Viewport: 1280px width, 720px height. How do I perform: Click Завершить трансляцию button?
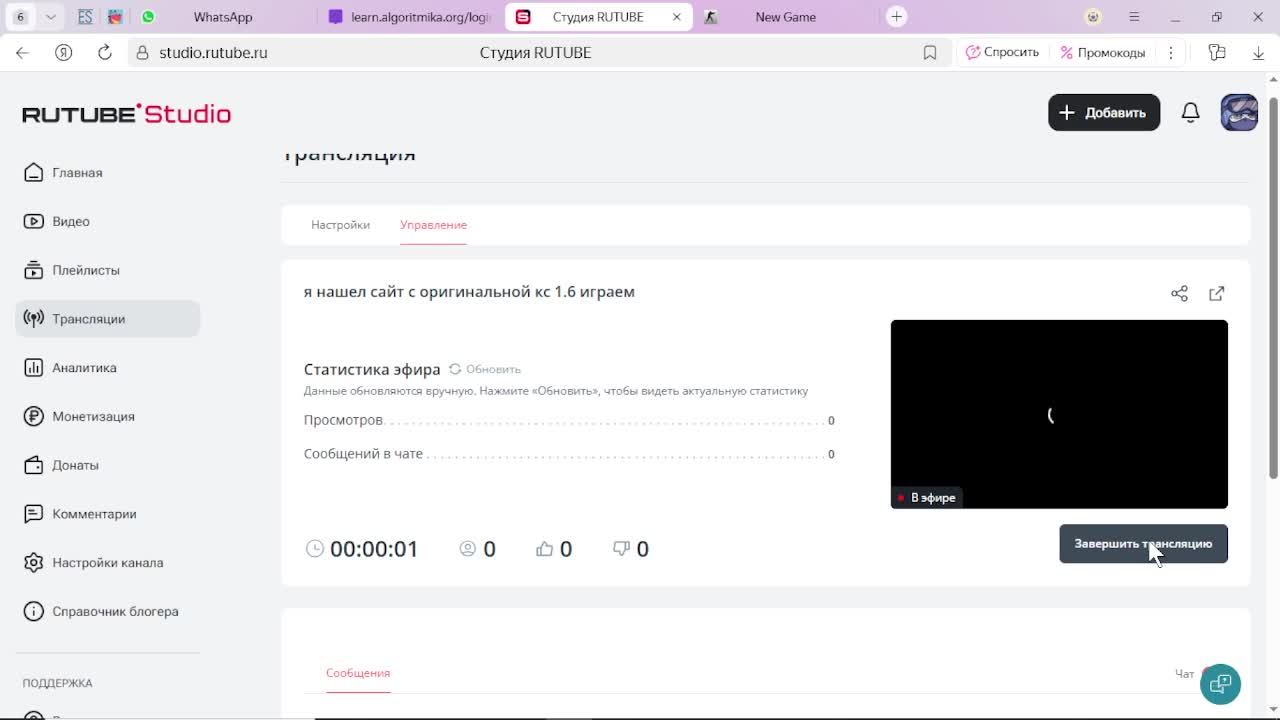pos(1143,544)
